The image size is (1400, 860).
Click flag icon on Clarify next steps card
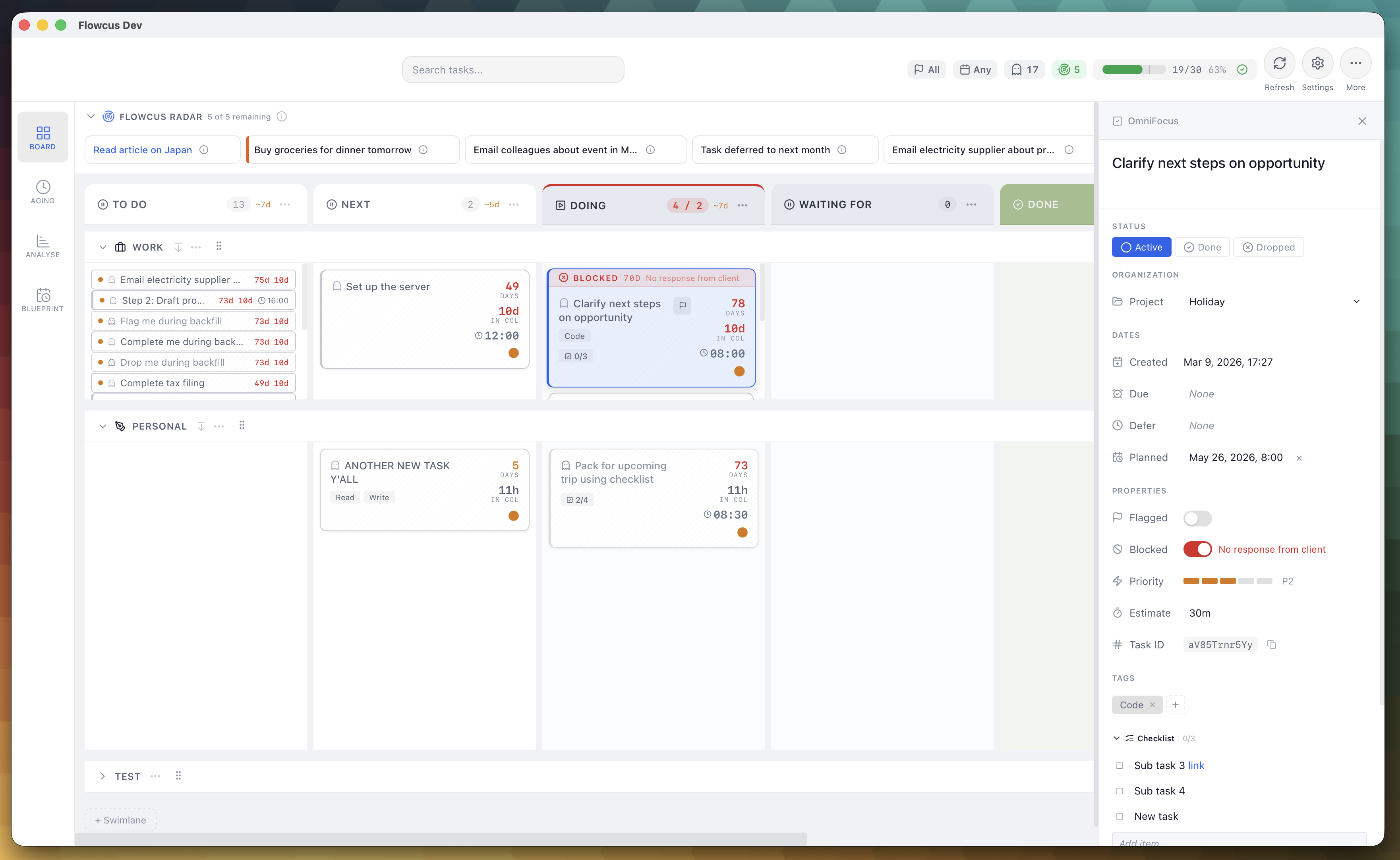pos(683,305)
